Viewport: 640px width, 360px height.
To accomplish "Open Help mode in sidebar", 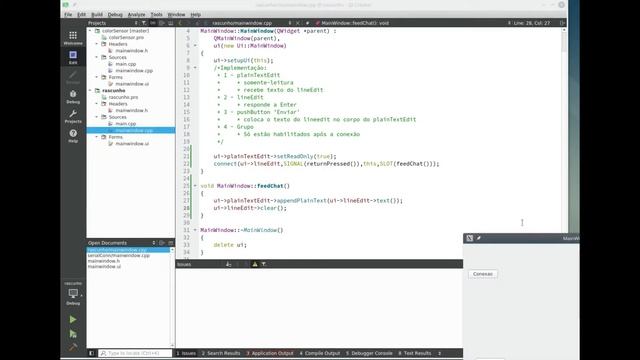I will 73,136.
